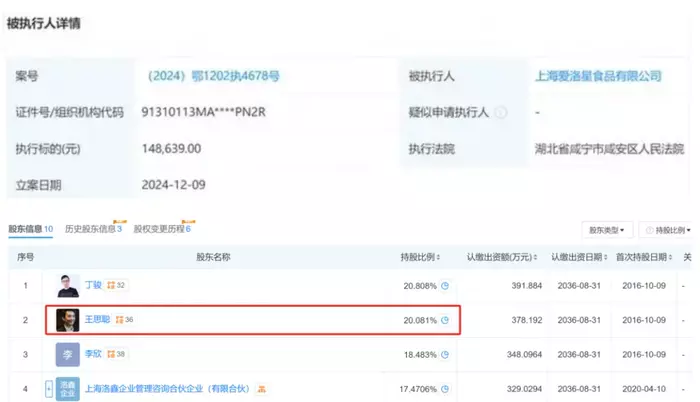
Task: Click shareholding detail icon for 18.483%
Action: [445, 355]
